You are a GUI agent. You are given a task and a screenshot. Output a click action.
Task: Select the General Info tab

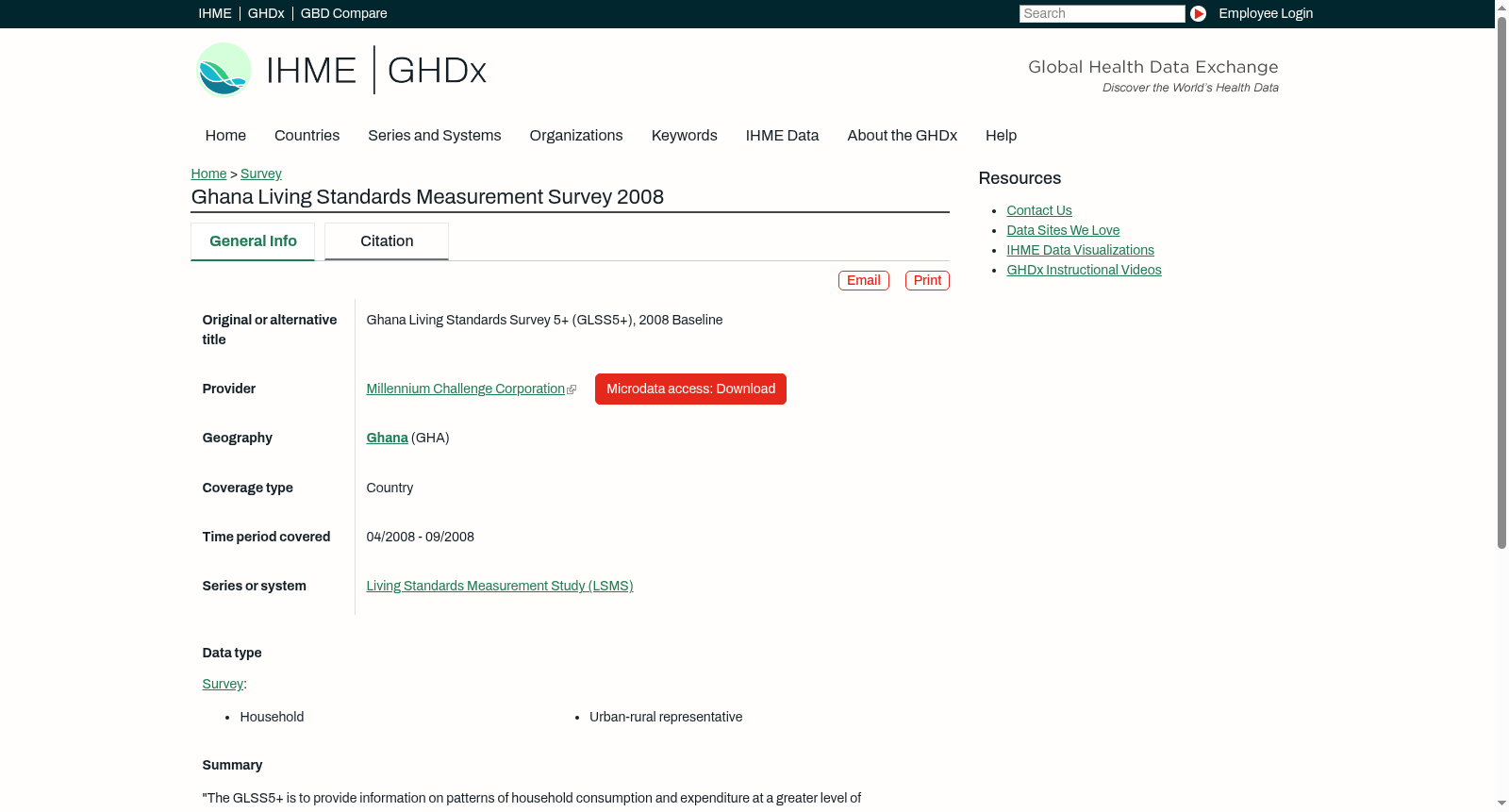[x=253, y=241]
